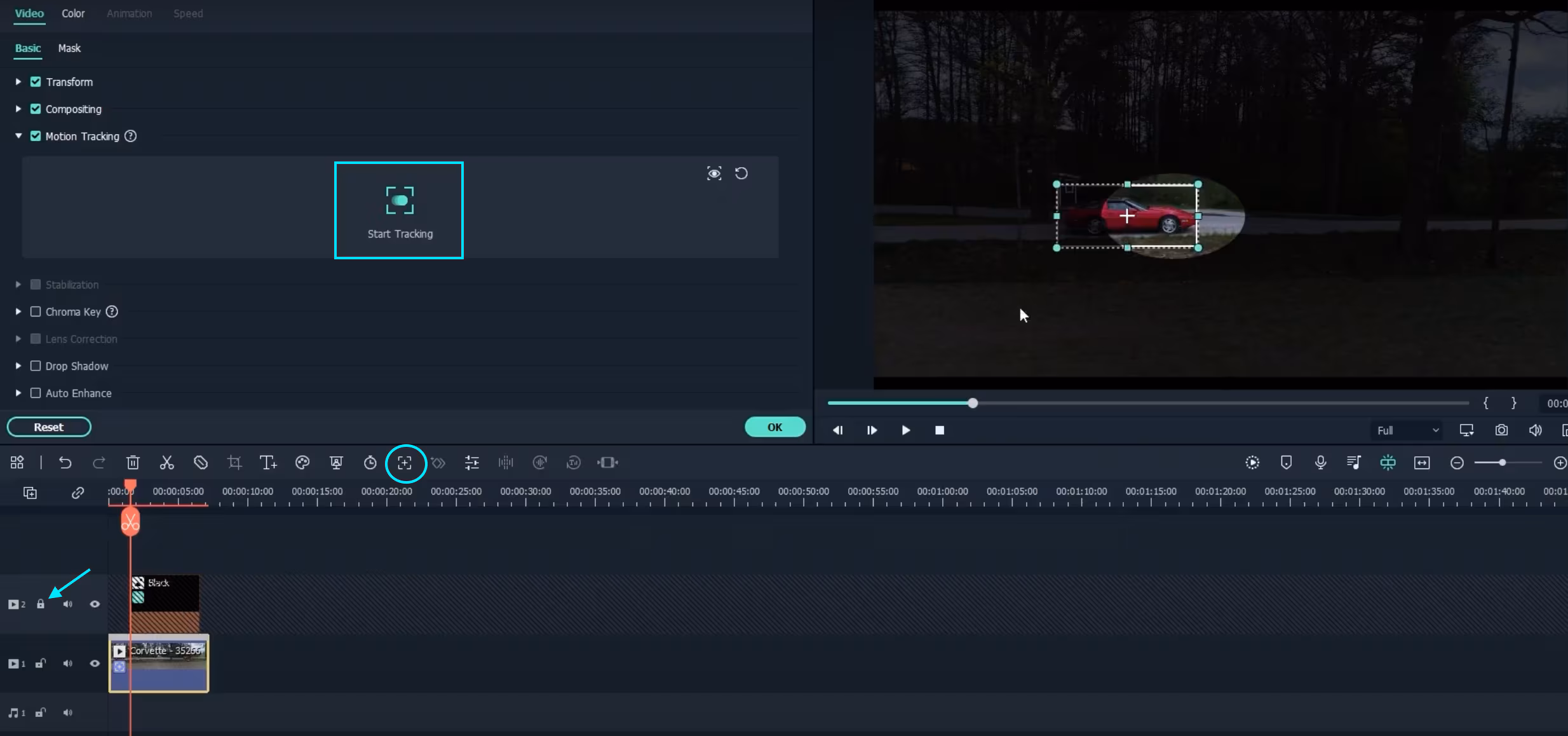Enable the Chroma Key checkbox
1568x736 pixels.
(36, 311)
